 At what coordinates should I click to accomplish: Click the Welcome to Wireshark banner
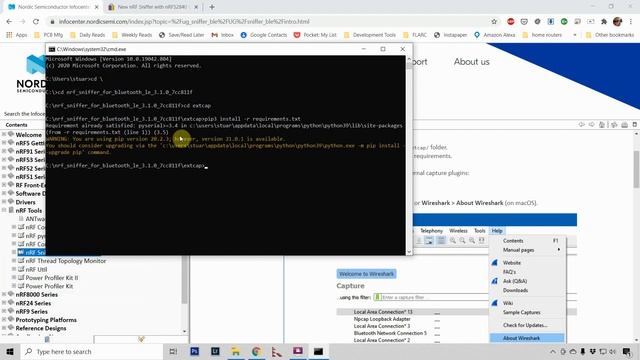[x=367, y=274]
